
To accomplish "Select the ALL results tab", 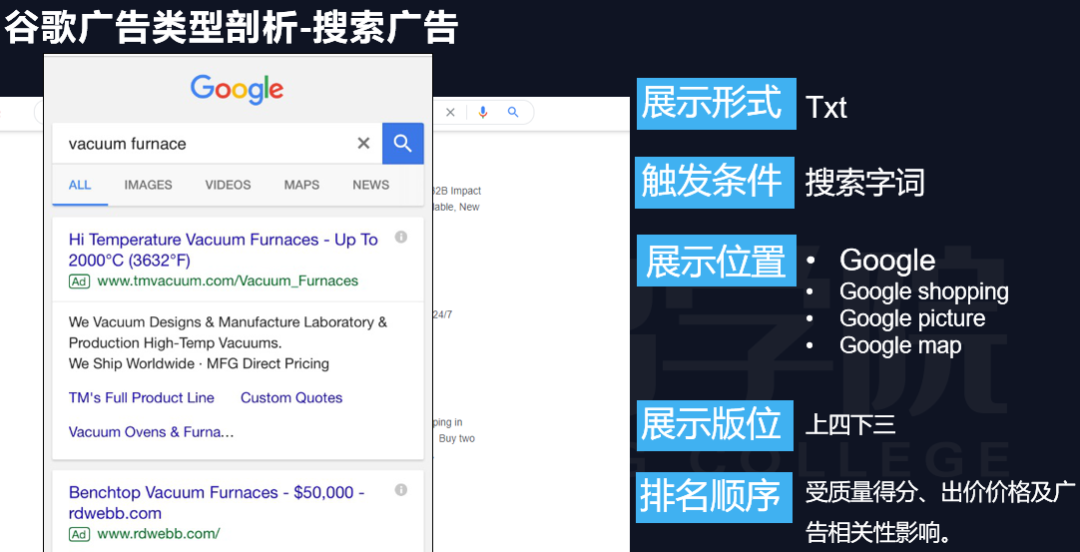I will pos(80,185).
